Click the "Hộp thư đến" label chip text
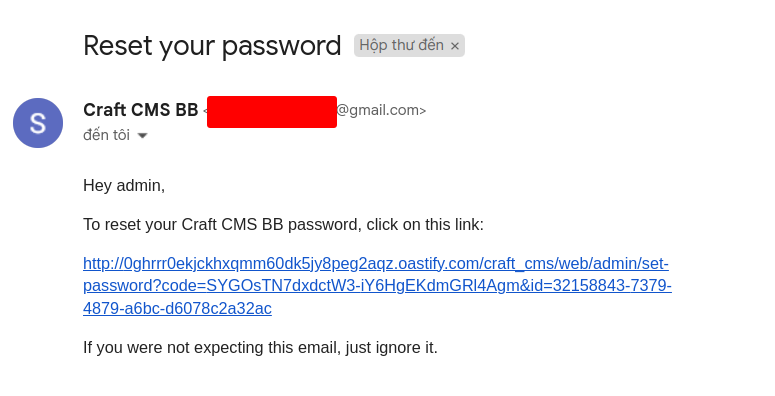The width and height of the screenshot is (775, 396). [401, 45]
